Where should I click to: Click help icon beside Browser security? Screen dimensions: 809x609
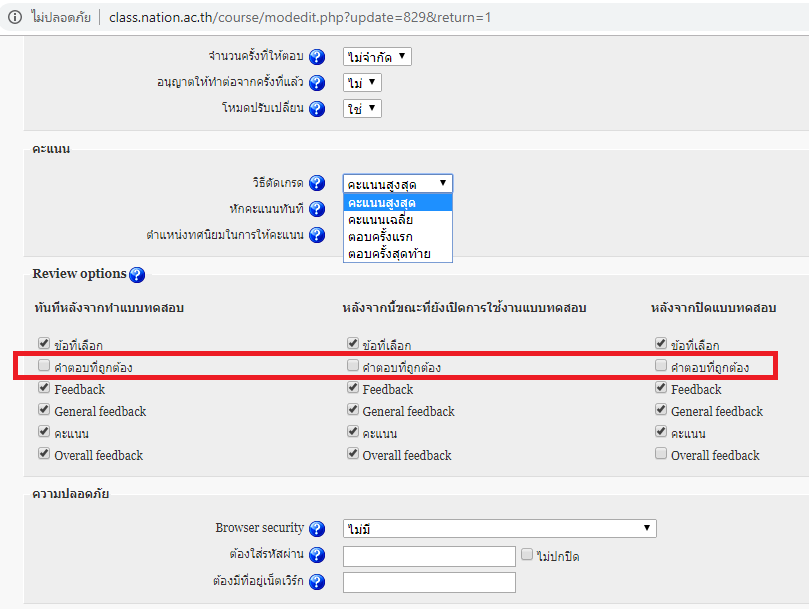pos(317,529)
